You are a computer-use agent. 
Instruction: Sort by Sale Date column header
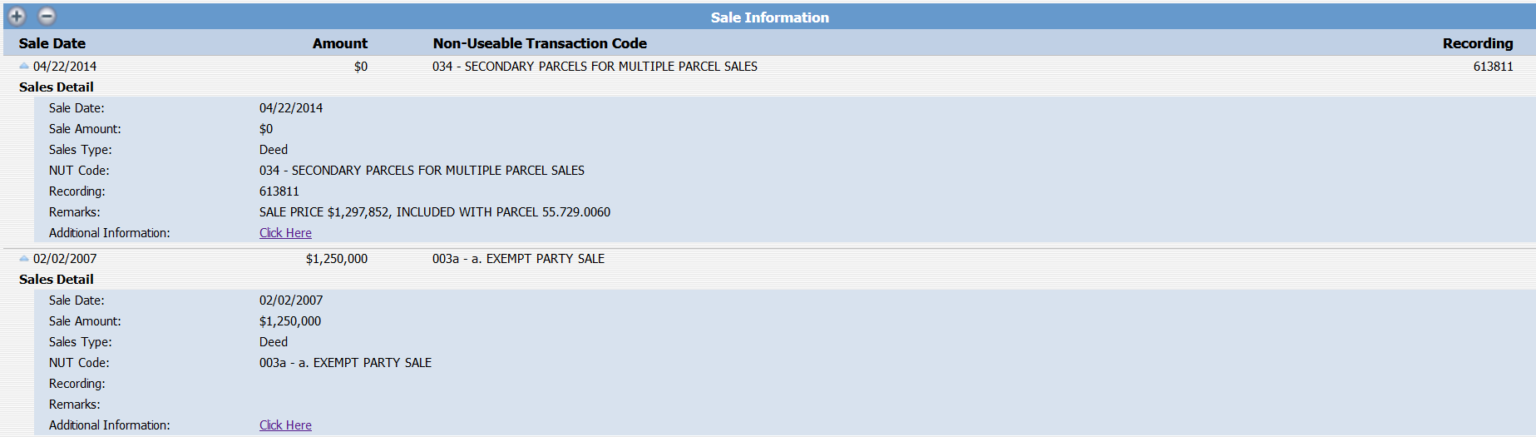pos(52,43)
